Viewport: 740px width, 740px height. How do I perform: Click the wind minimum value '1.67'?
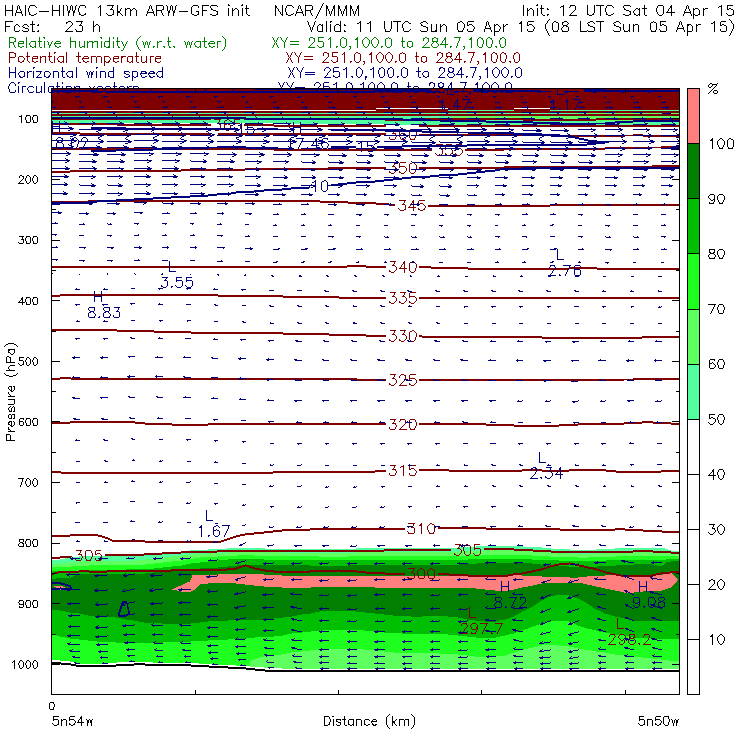click(214, 531)
